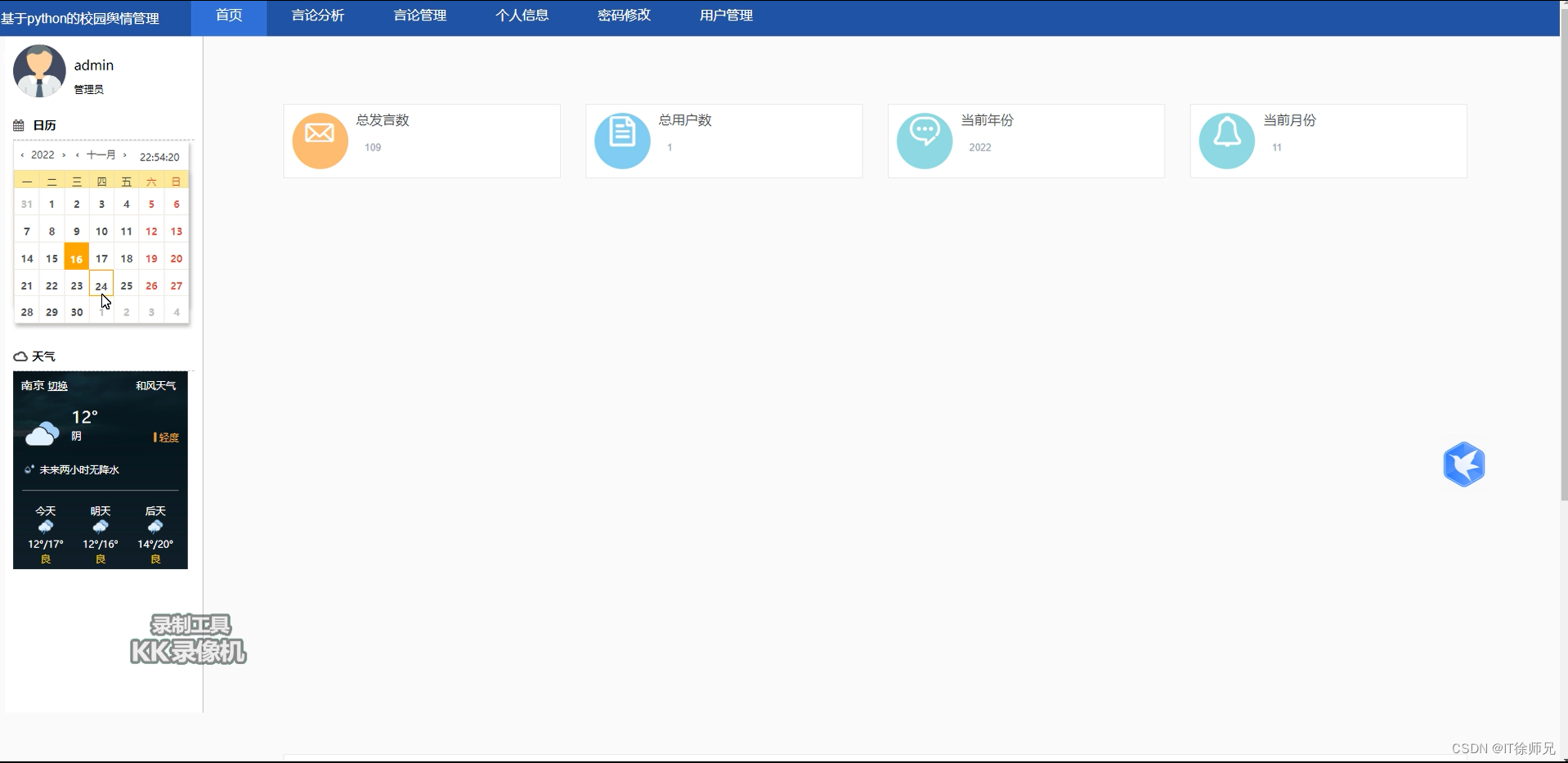Click the 管理员 role label
The height and width of the screenshot is (763, 1568).
pos(89,89)
